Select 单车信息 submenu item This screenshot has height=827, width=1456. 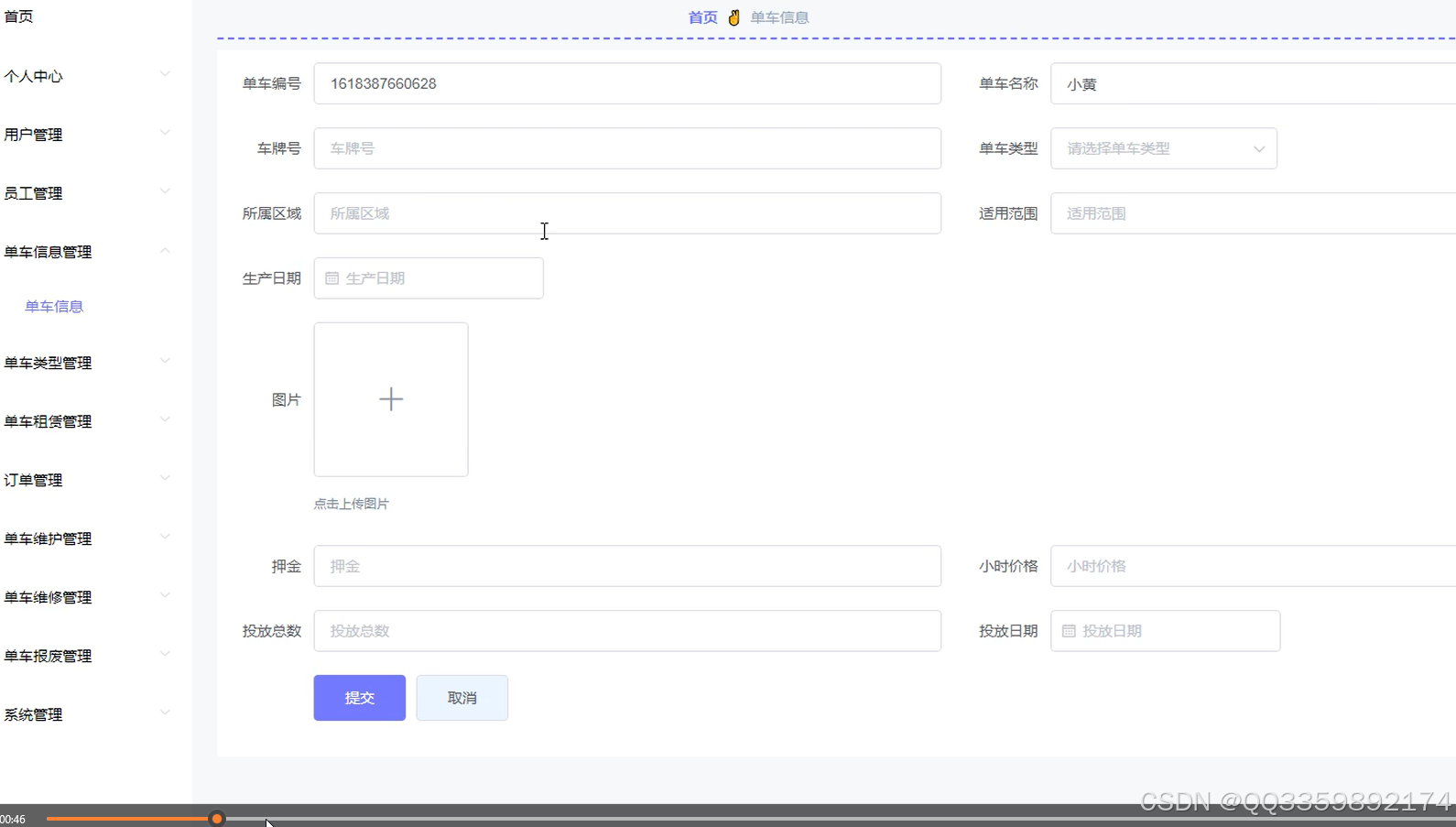(x=54, y=307)
